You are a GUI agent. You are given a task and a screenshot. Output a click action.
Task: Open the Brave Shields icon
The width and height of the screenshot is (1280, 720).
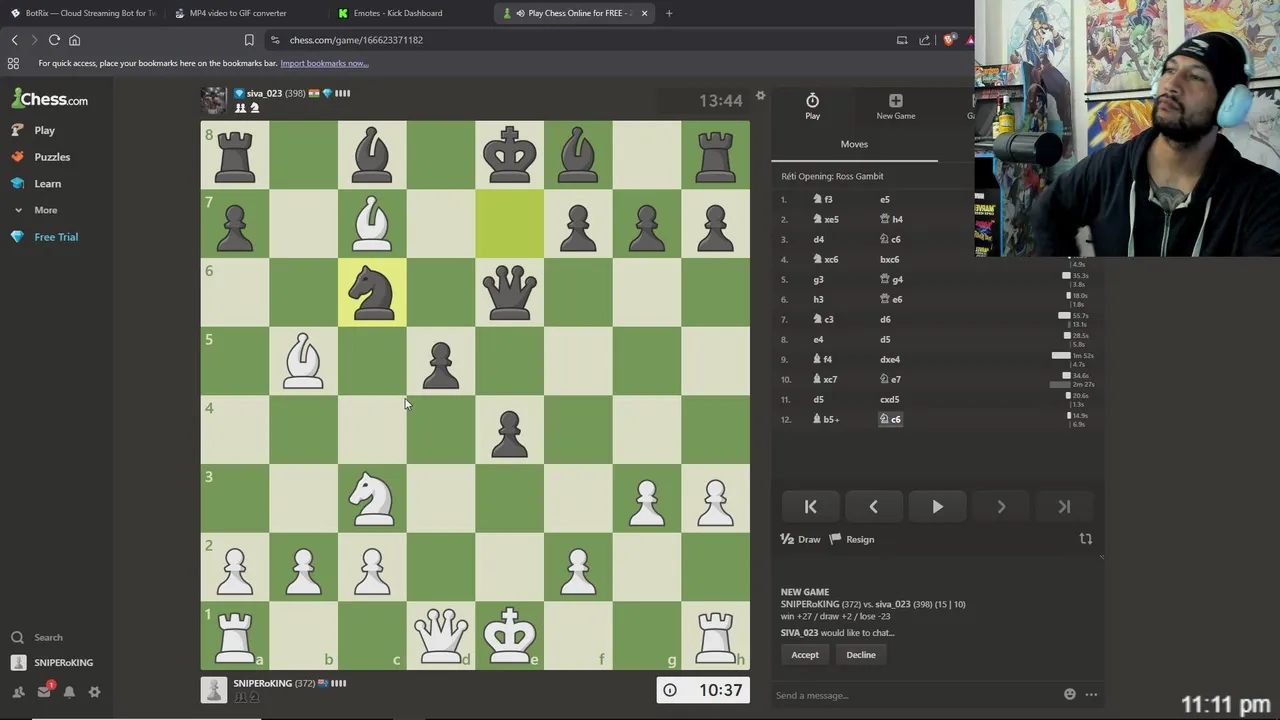pos(948,40)
